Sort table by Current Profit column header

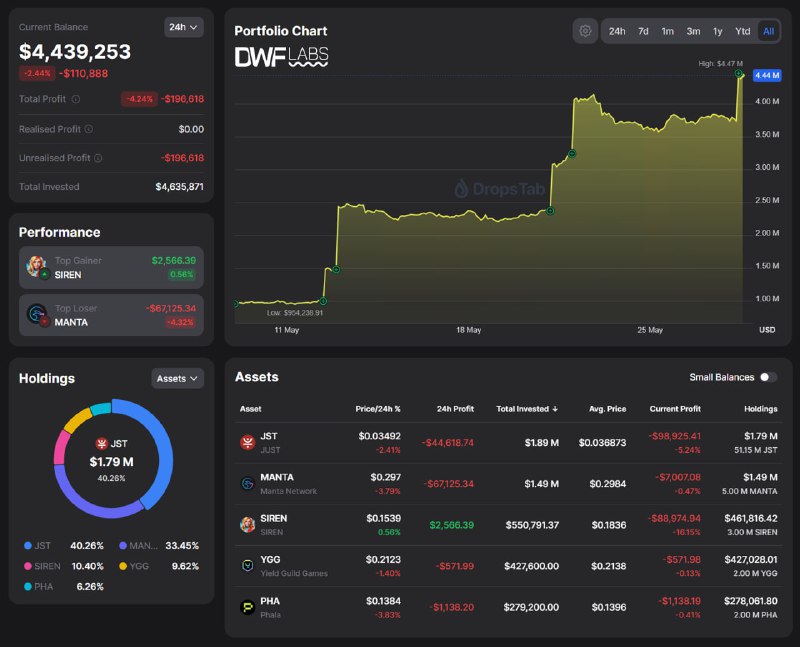point(675,409)
